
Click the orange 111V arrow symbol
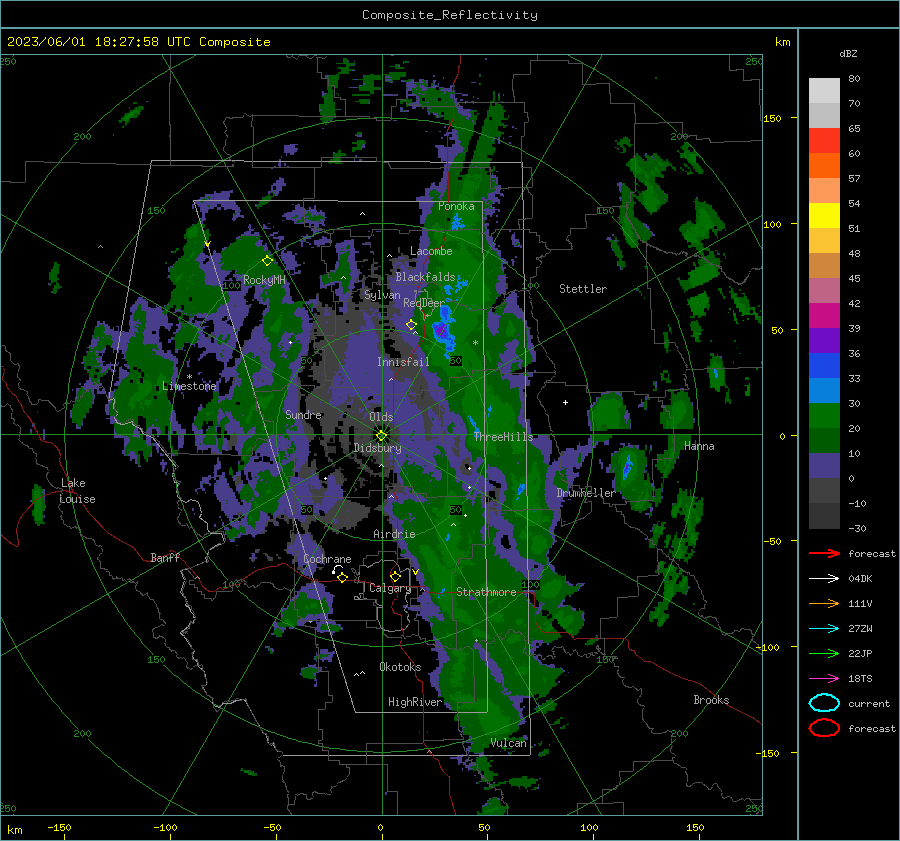click(x=824, y=603)
